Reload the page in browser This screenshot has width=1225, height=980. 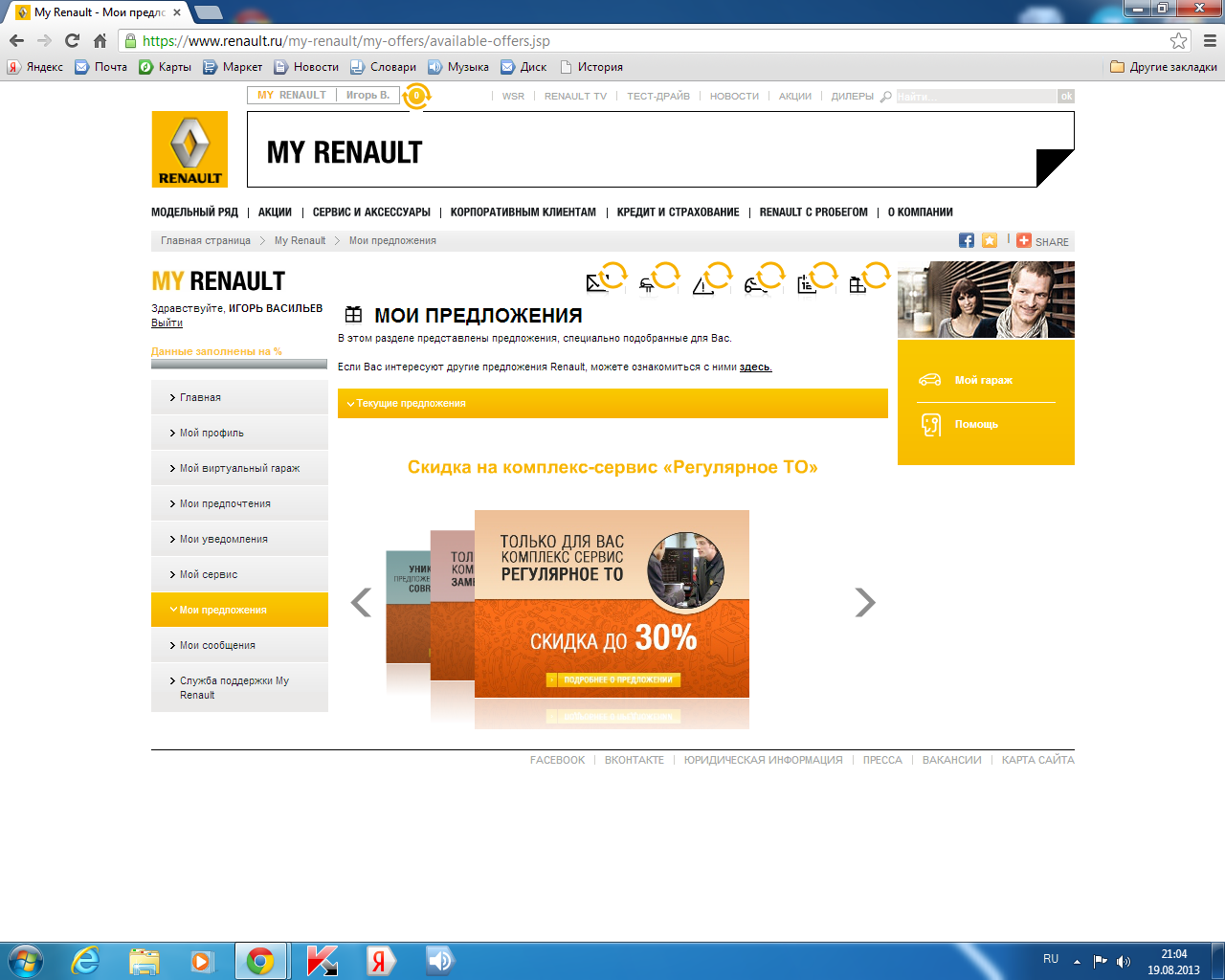pos(72,40)
